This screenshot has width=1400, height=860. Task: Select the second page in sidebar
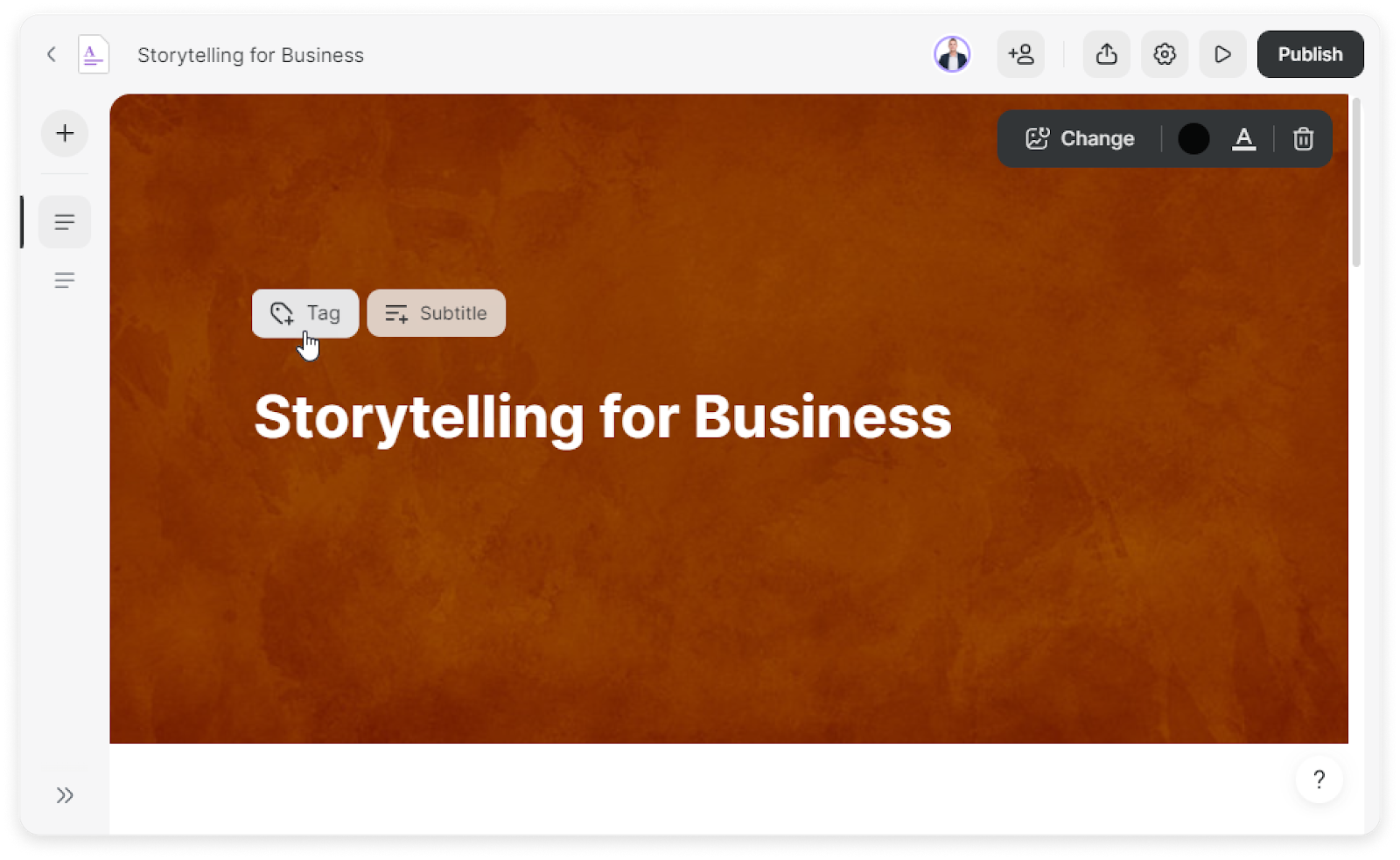click(65, 280)
